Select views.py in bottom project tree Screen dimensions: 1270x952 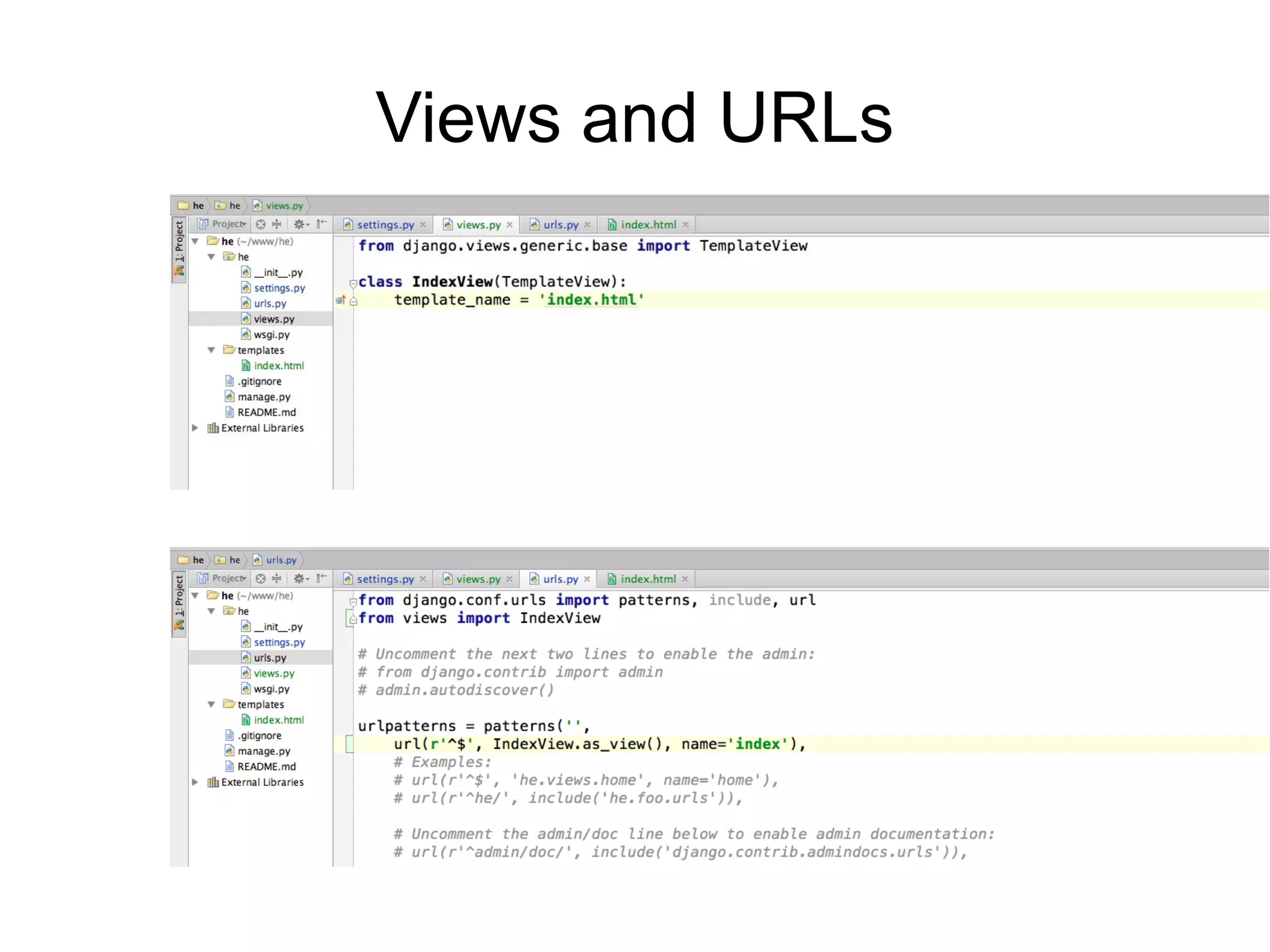[268, 674]
